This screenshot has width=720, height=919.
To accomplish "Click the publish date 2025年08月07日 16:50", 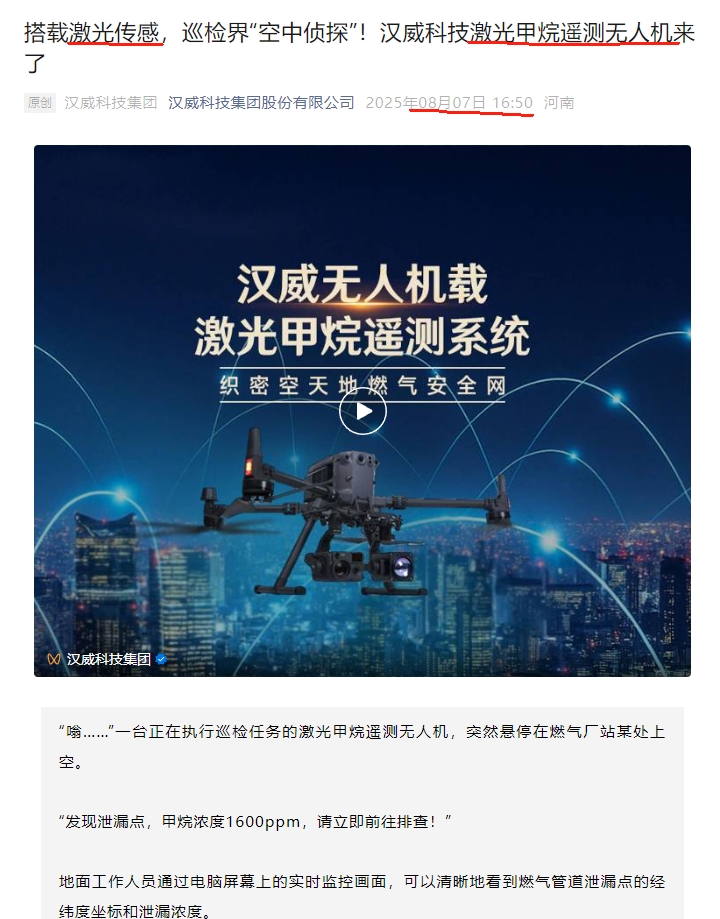I will tap(449, 103).
